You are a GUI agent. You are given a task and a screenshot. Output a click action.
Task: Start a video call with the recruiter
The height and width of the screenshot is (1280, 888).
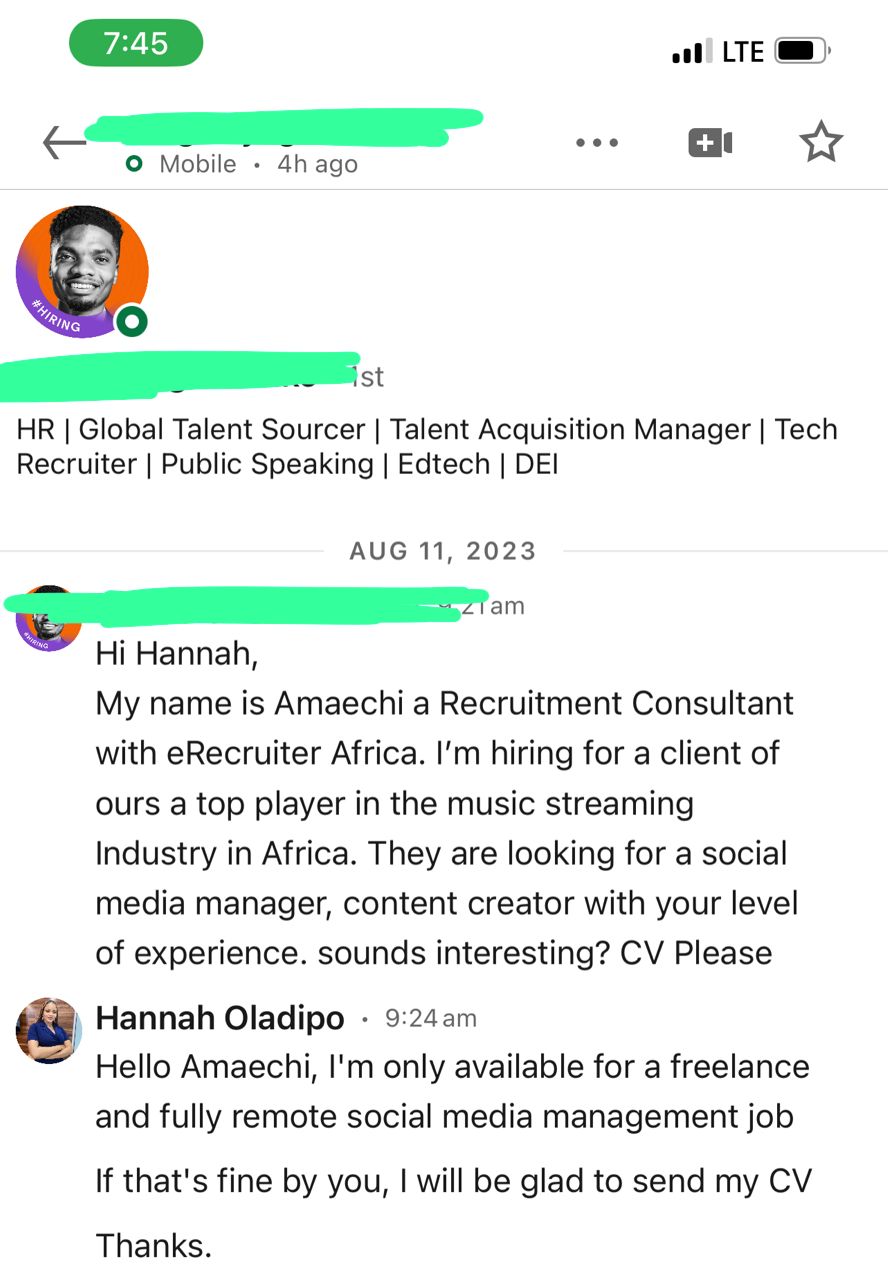tap(710, 143)
